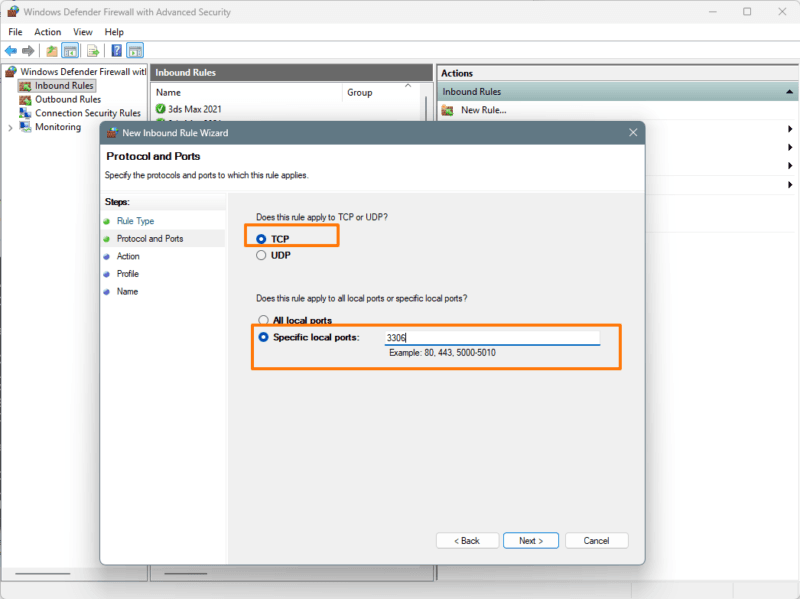Click the console tree horizontal scrollbar
Screen dimensions: 800x599
point(43,573)
